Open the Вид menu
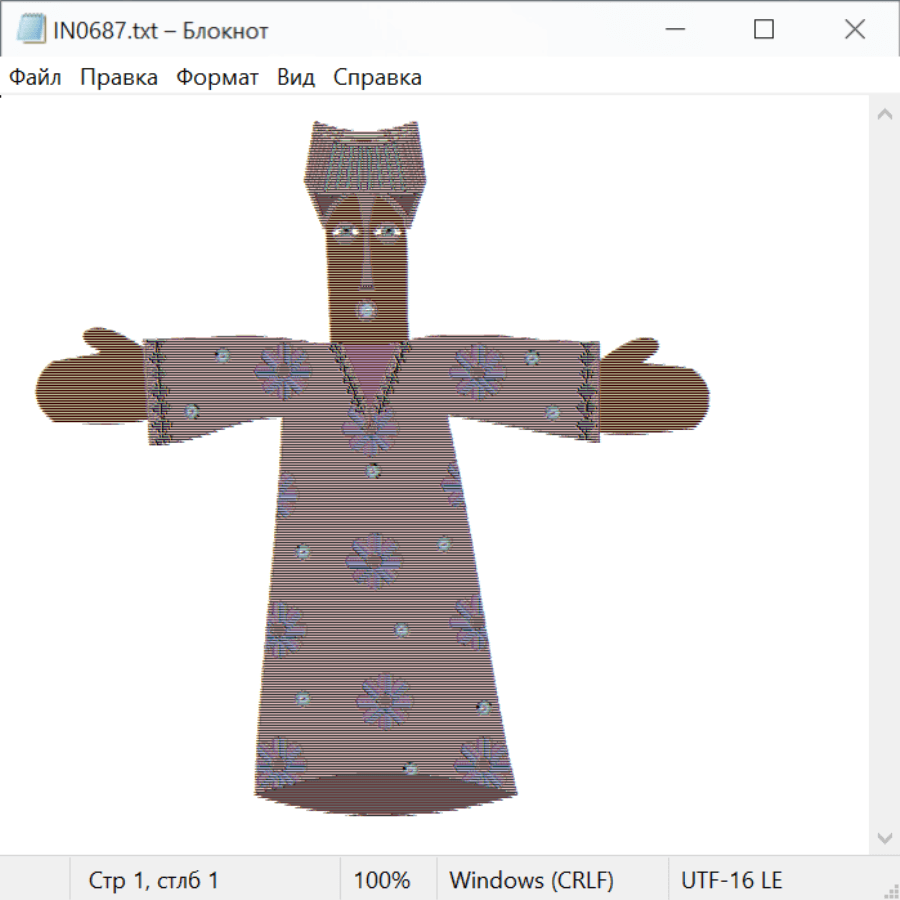Viewport: 900px width, 900px height. coord(296,78)
